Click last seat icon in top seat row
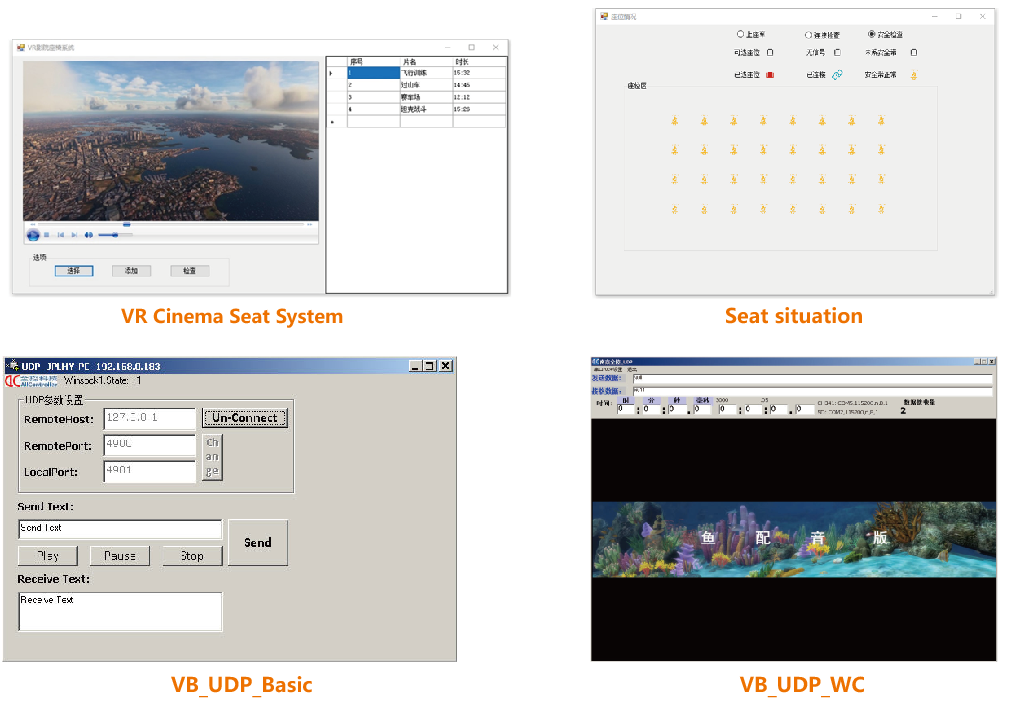 (881, 121)
